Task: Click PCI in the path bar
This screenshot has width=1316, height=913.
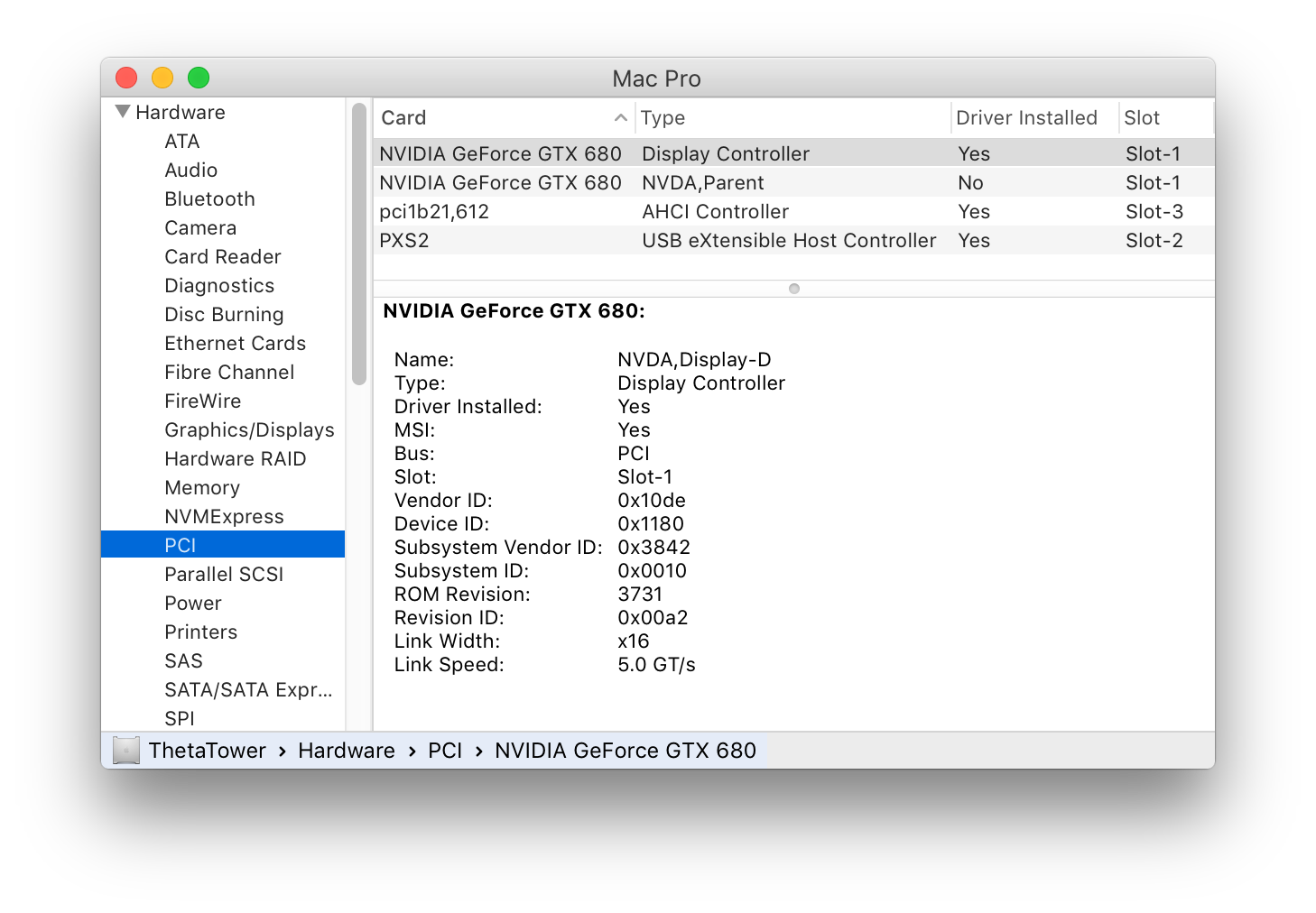Action: pos(445,751)
